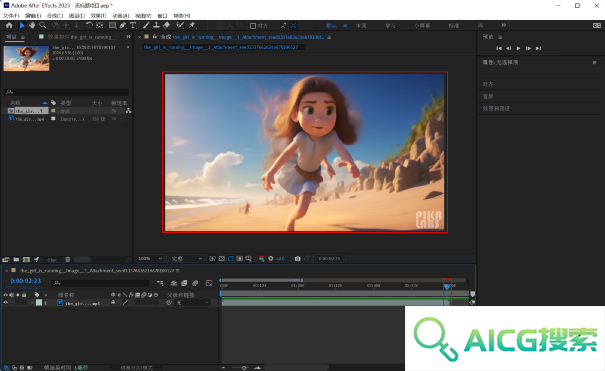605x371 pixels.
Task: Click the current time 0:00:02:23 display
Action: (25, 281)
